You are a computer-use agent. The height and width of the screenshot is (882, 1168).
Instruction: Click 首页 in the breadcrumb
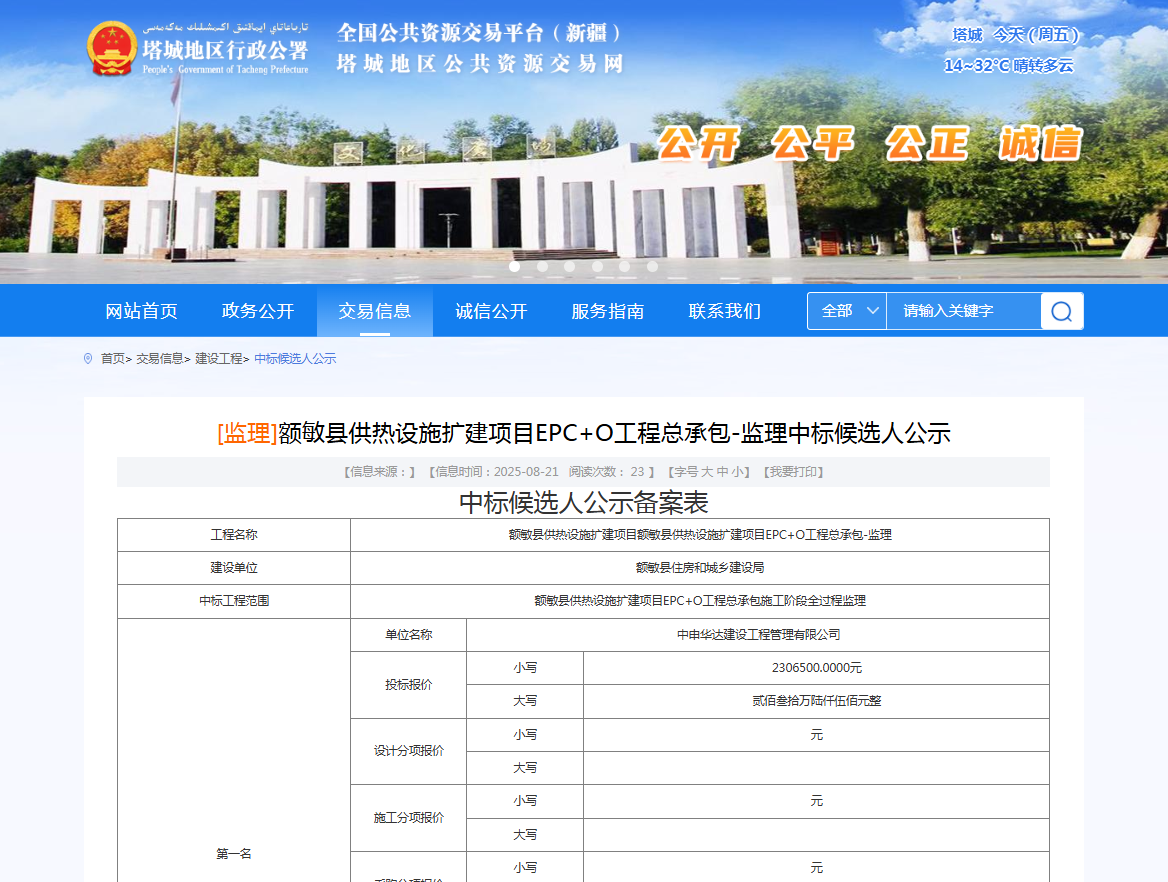coord(113,358)
